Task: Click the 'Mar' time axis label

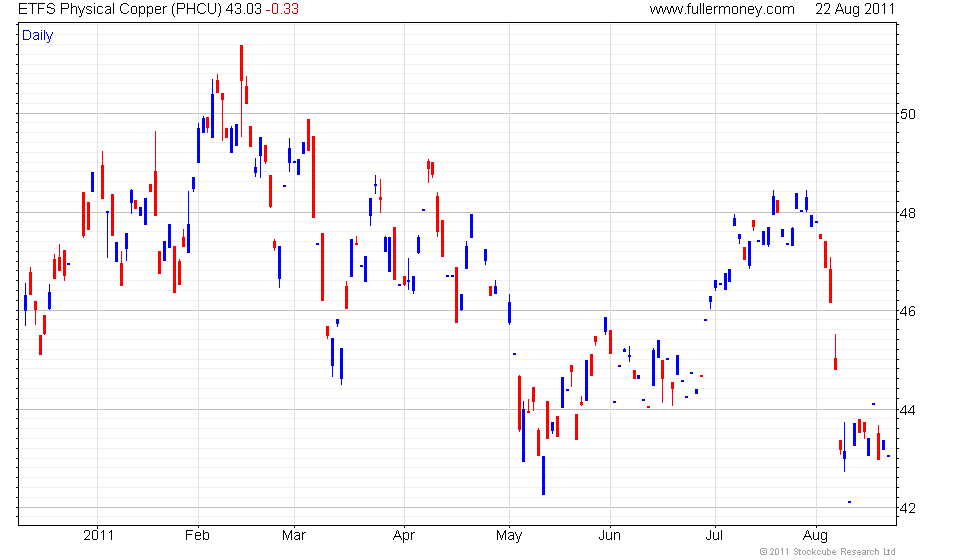Action: point(294,535)
